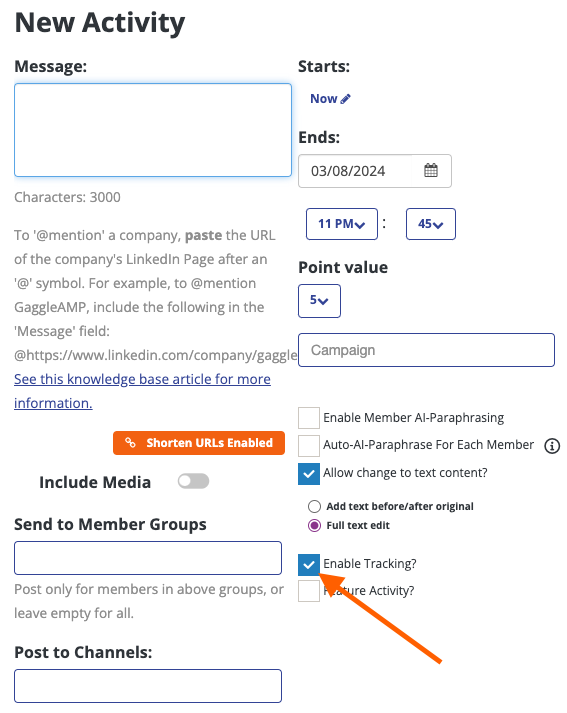Check Auto-AI-Paraphrase For Each Member box
This screenshot has height=713, width=567.
(309, 446)
